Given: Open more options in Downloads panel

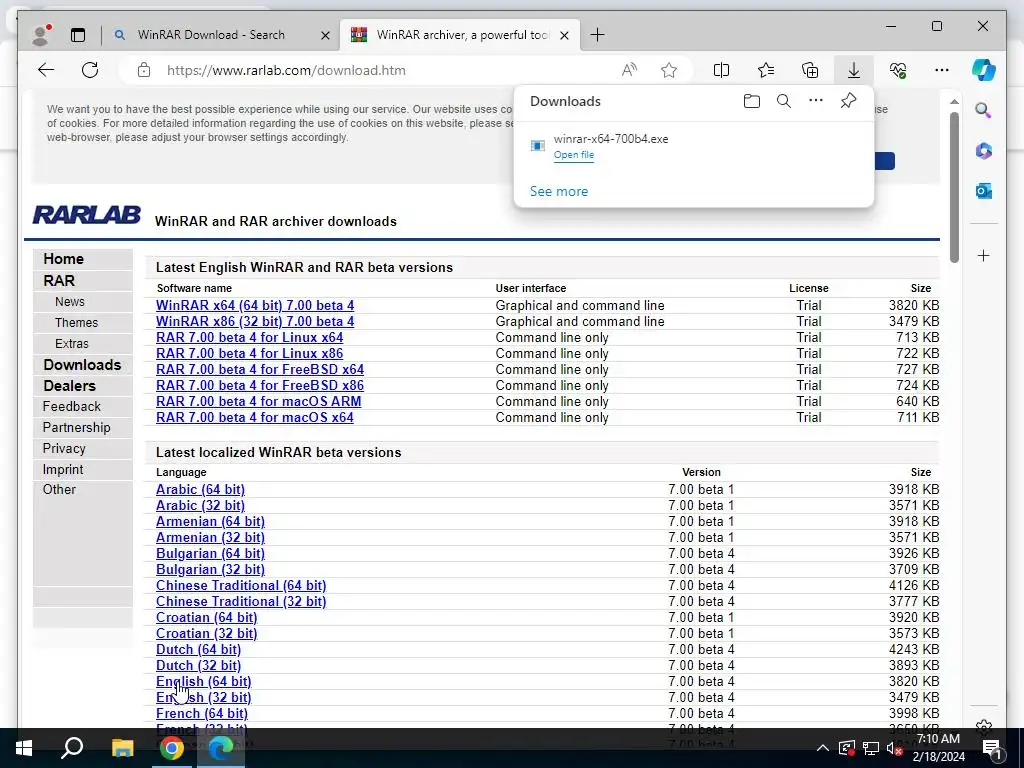Looking at the screenshot, I should pos(816,101).
